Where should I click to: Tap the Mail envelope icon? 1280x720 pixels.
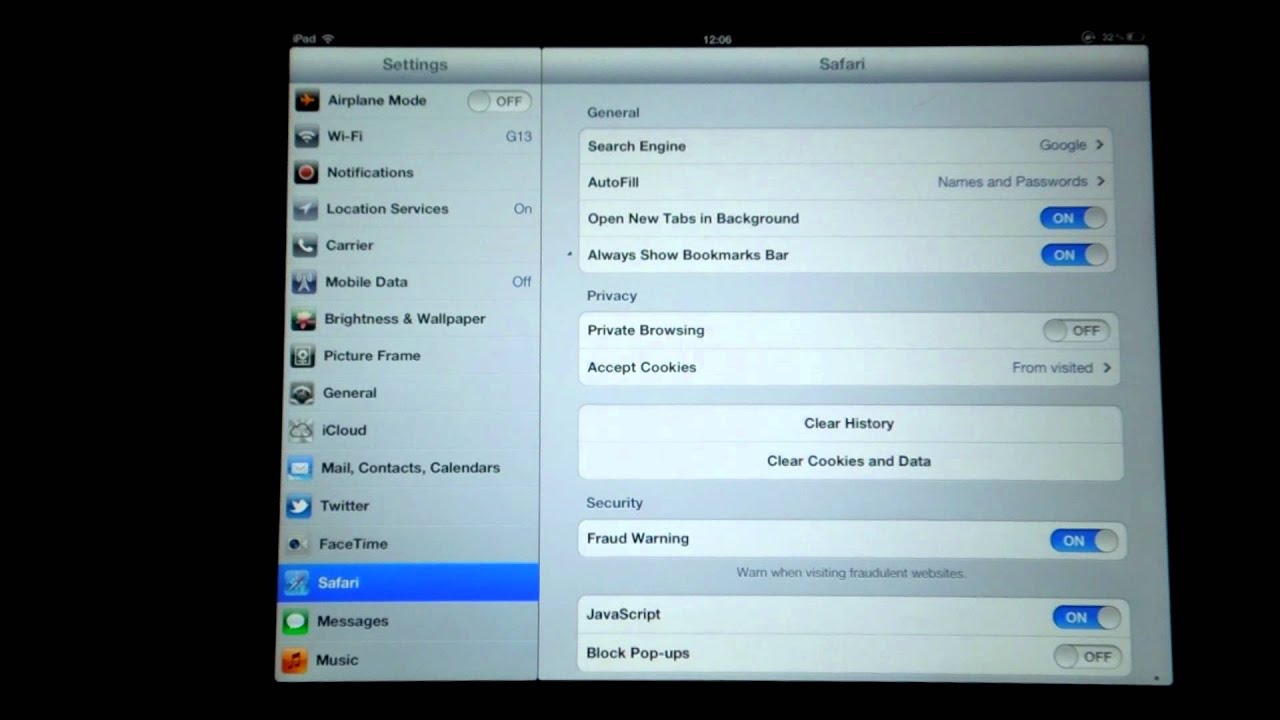pos(300,468)
